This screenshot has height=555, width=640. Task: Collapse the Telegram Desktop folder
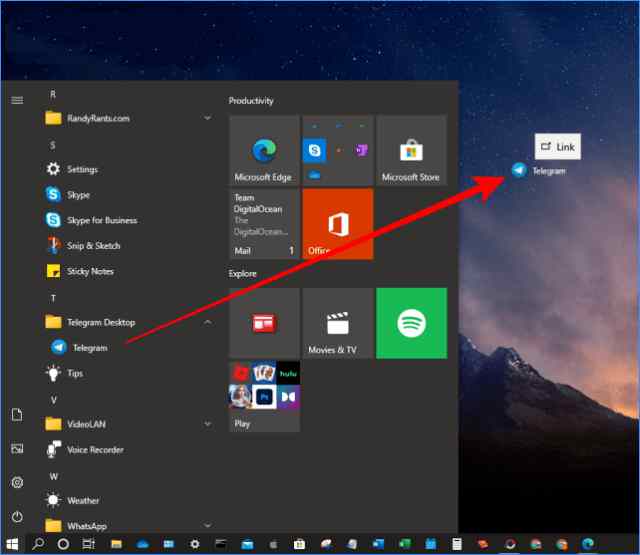[x=129, y=322]
